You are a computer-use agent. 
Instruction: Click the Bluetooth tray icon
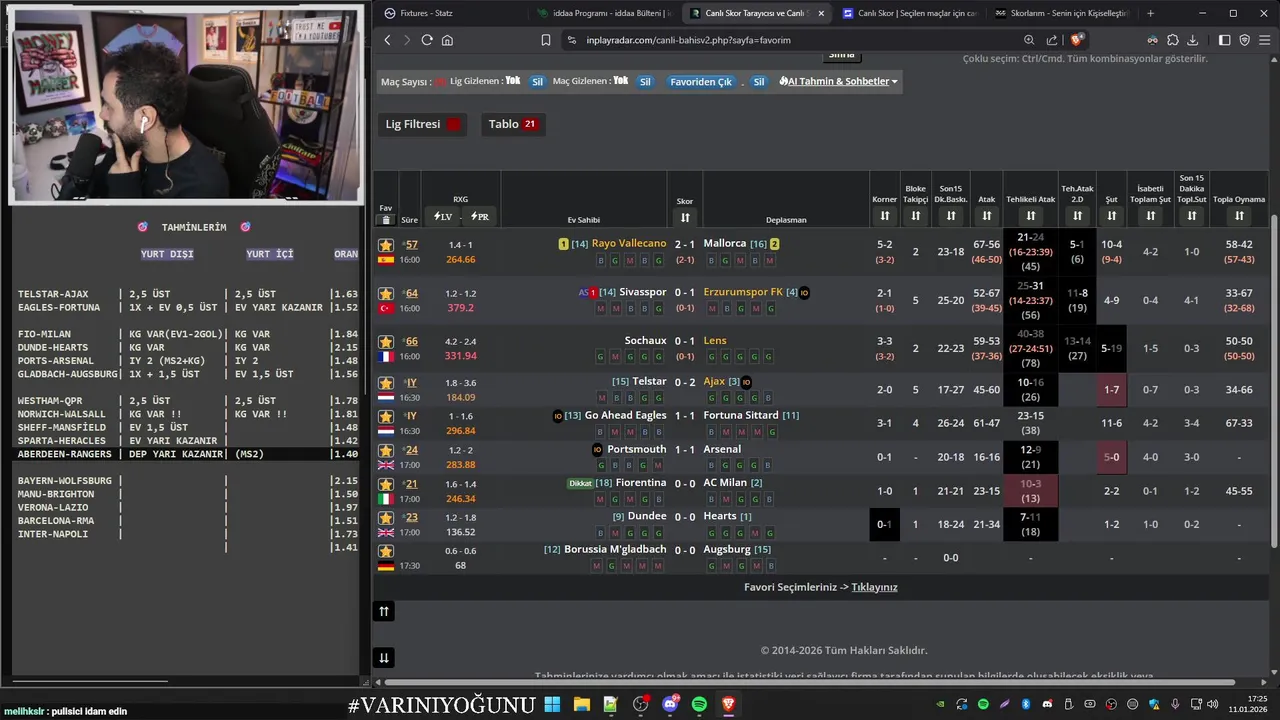point(1026,704)
